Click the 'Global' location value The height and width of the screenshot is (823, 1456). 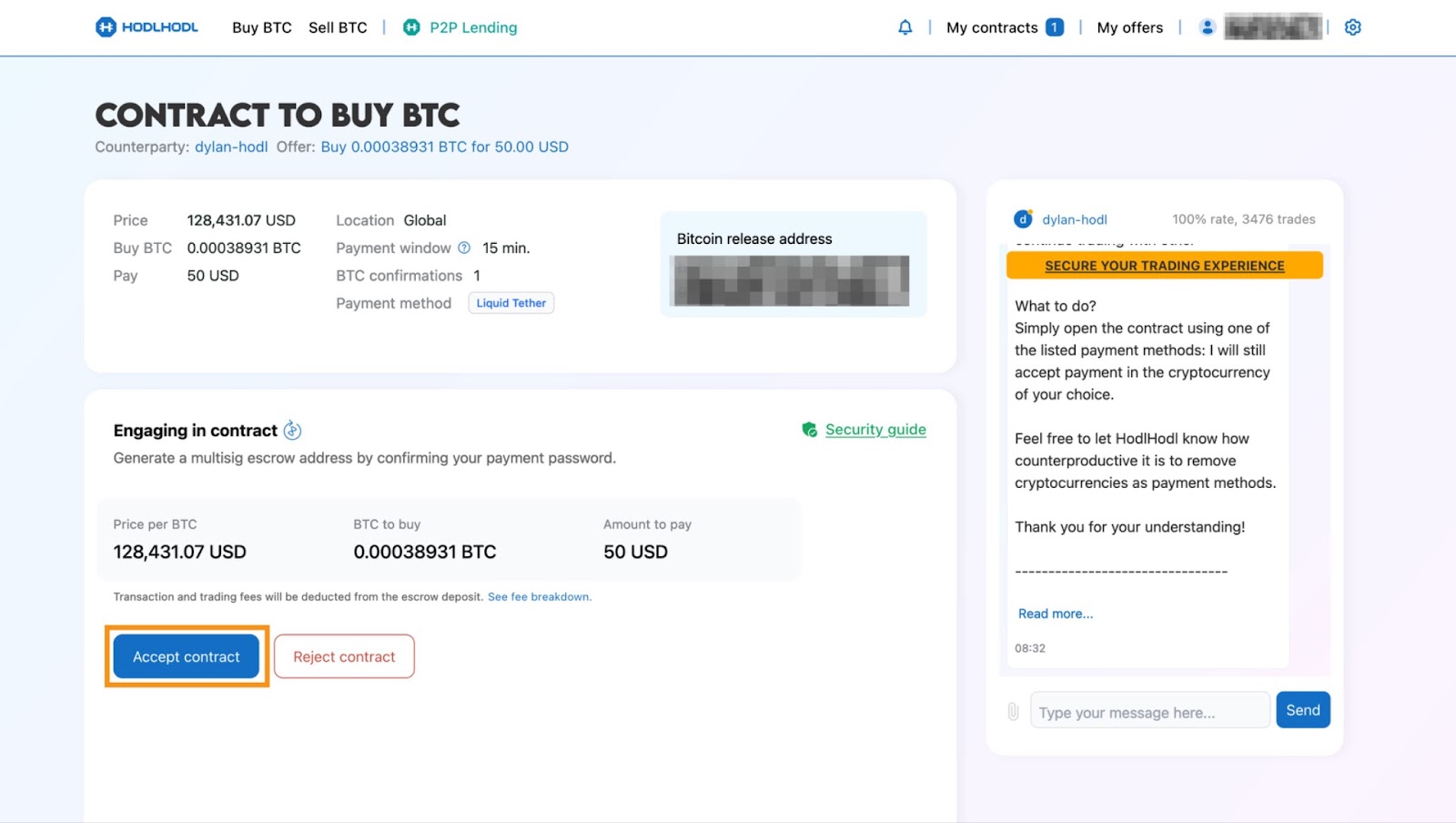[x=425, y=220]
